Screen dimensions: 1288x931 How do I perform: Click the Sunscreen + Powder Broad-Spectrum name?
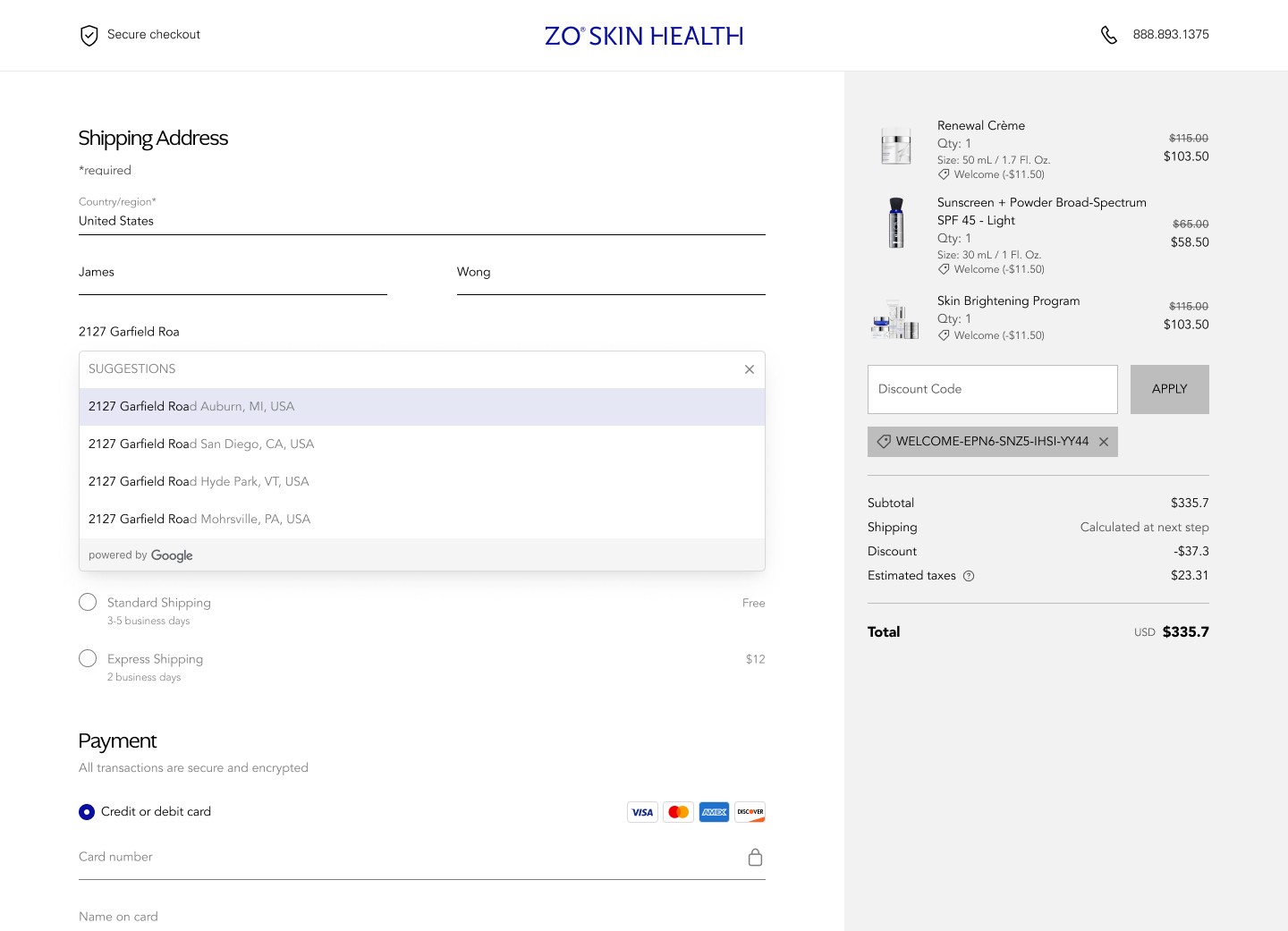(x=1042, y=212)
